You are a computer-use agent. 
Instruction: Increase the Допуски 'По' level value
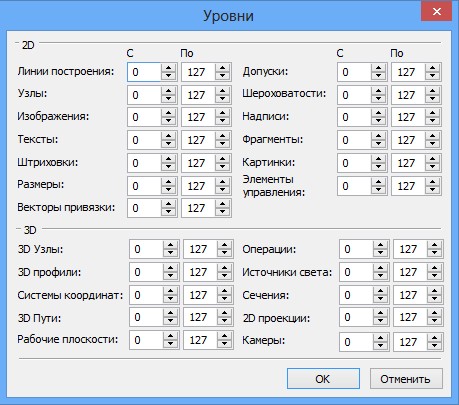tap(432, 68)
